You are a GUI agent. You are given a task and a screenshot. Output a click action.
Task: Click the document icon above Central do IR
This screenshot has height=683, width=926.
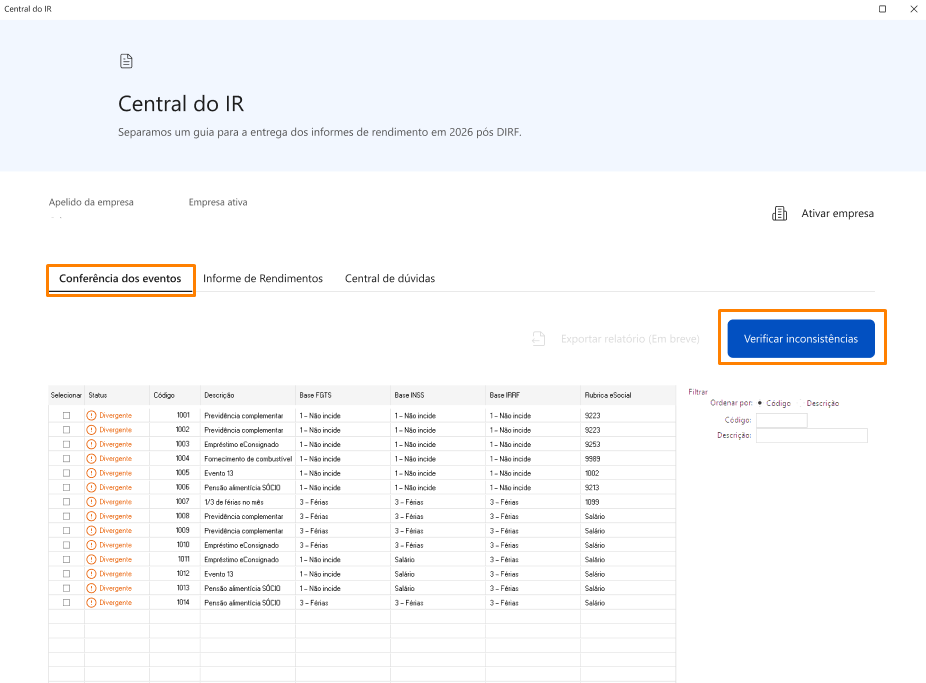click(x=126, y=61)
